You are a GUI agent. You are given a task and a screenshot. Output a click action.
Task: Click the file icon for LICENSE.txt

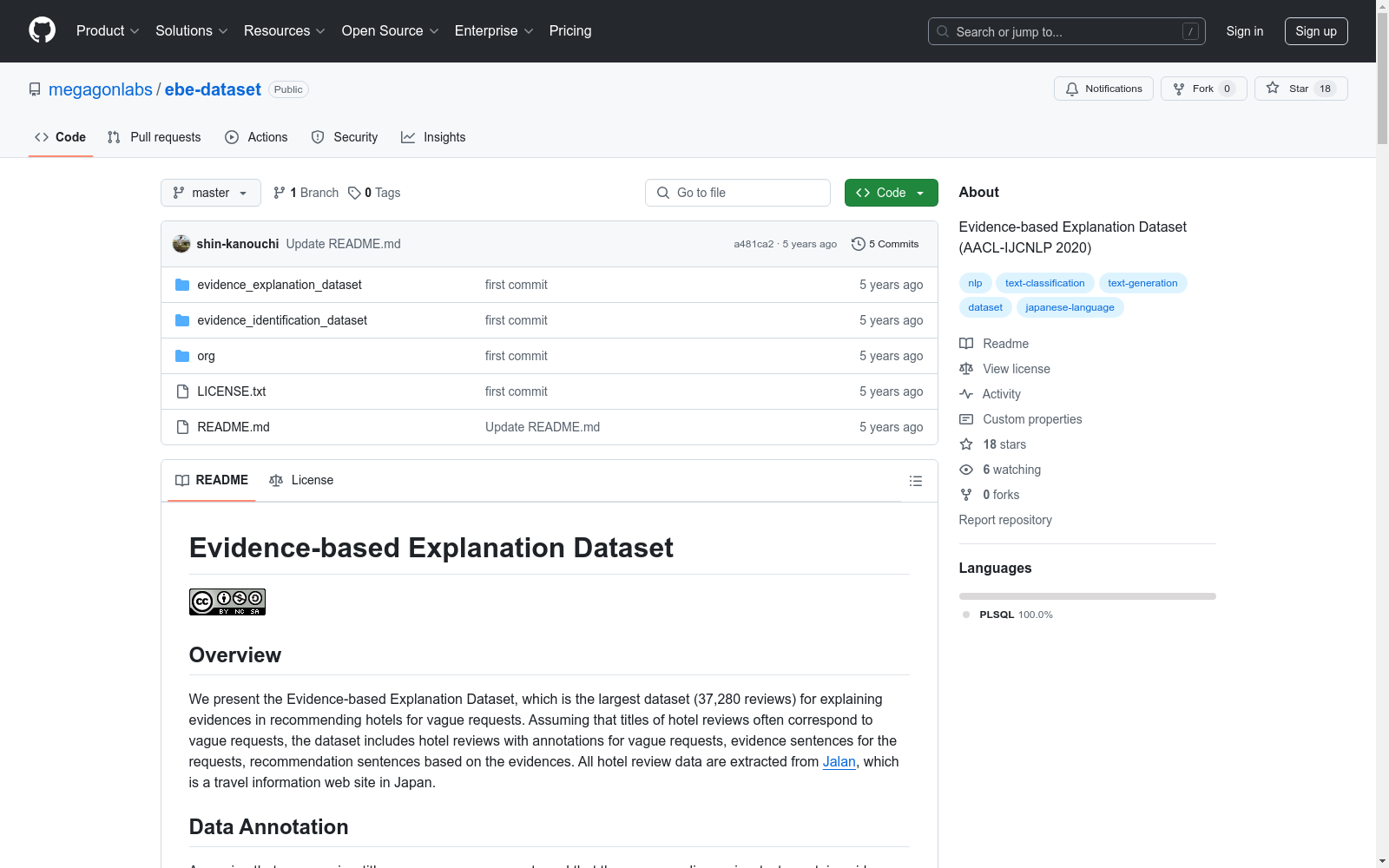click(182, 391)
